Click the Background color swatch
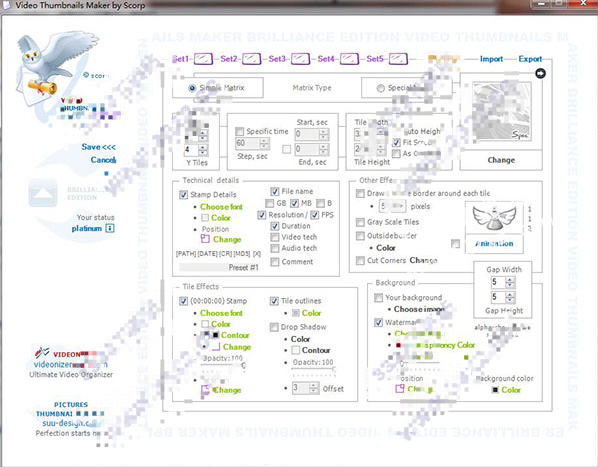598x467 pixels. click(495, 390)
